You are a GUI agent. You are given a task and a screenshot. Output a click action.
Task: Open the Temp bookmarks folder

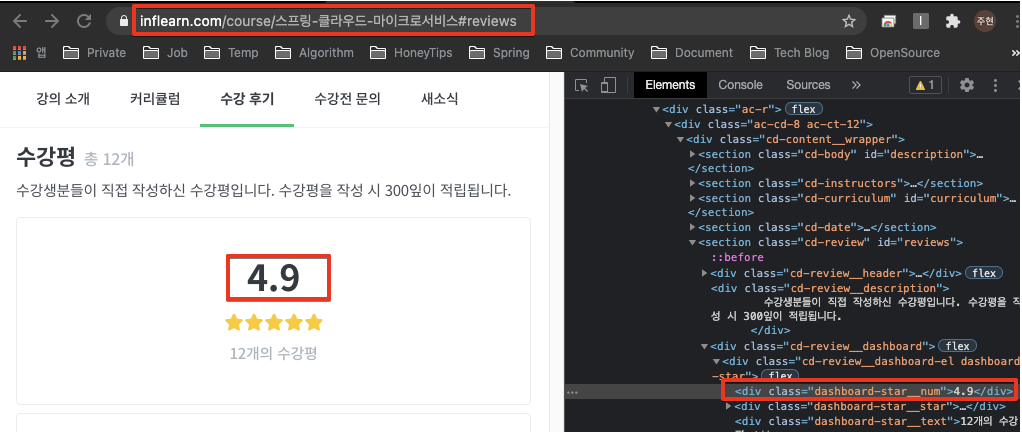[x=231, y=53]
